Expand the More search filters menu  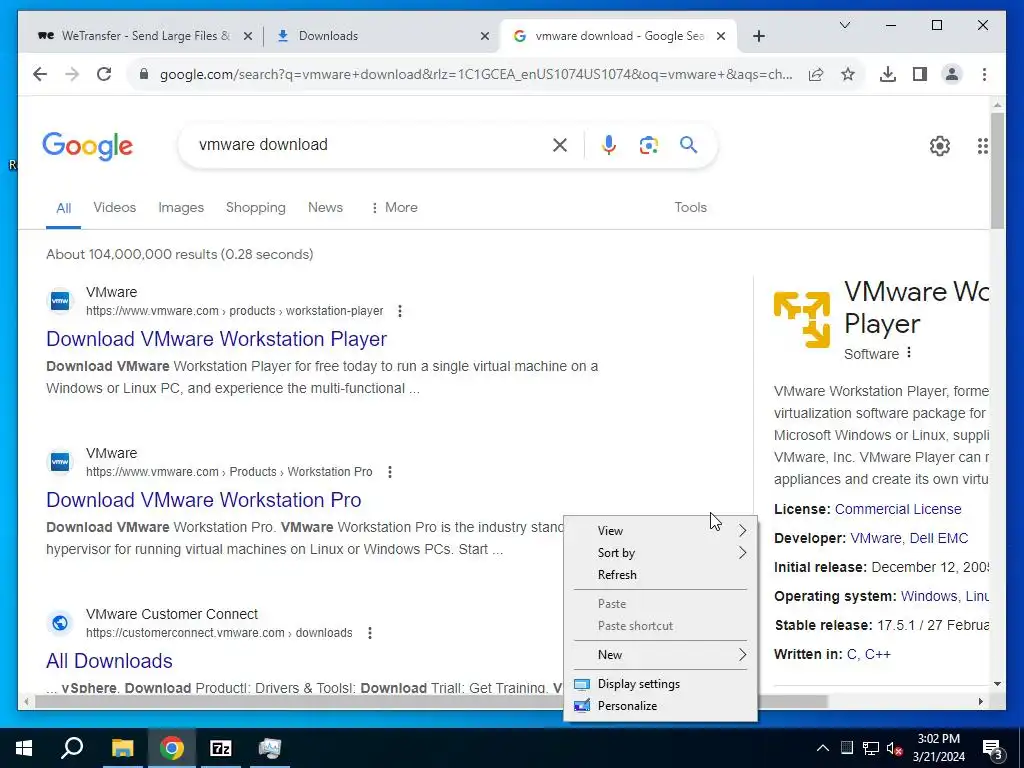pyautogui.click(x=394, y=207)
